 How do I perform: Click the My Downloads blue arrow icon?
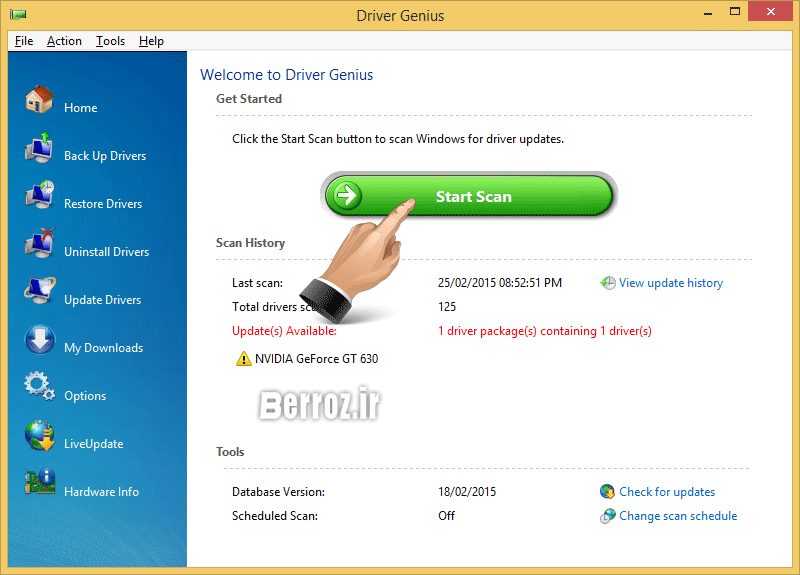(39, 340)
